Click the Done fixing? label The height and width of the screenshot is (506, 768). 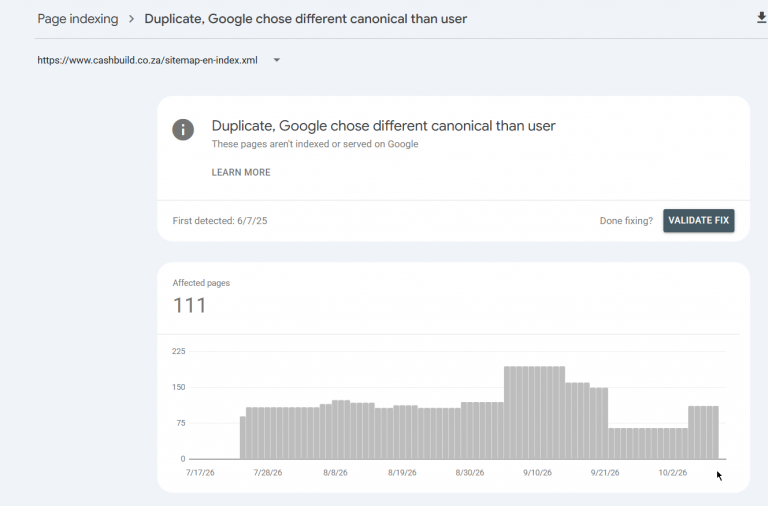coord(626,221)
